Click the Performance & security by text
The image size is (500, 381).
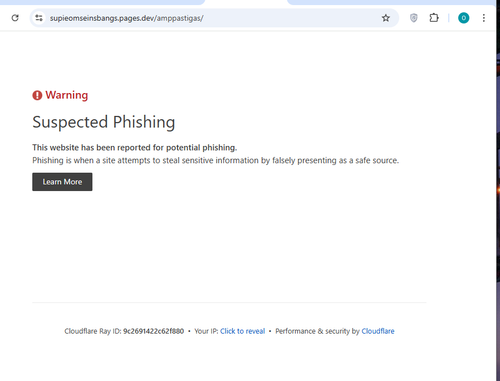[x=317, y=331]
